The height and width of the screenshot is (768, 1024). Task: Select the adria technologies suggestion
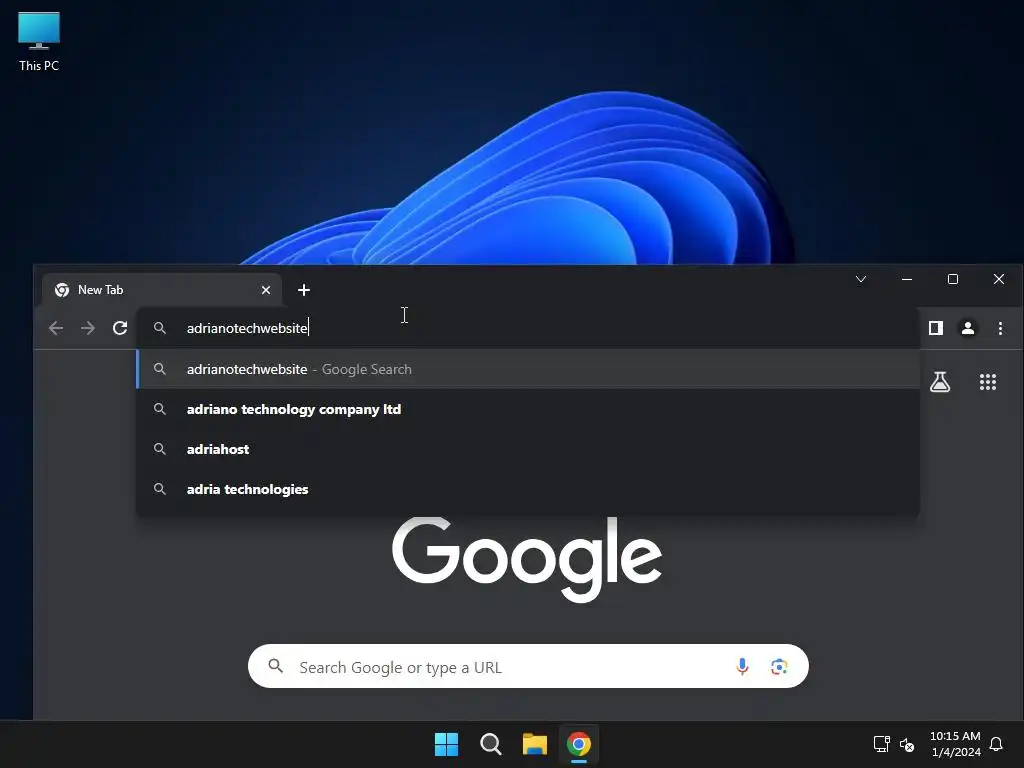(528, 489)
